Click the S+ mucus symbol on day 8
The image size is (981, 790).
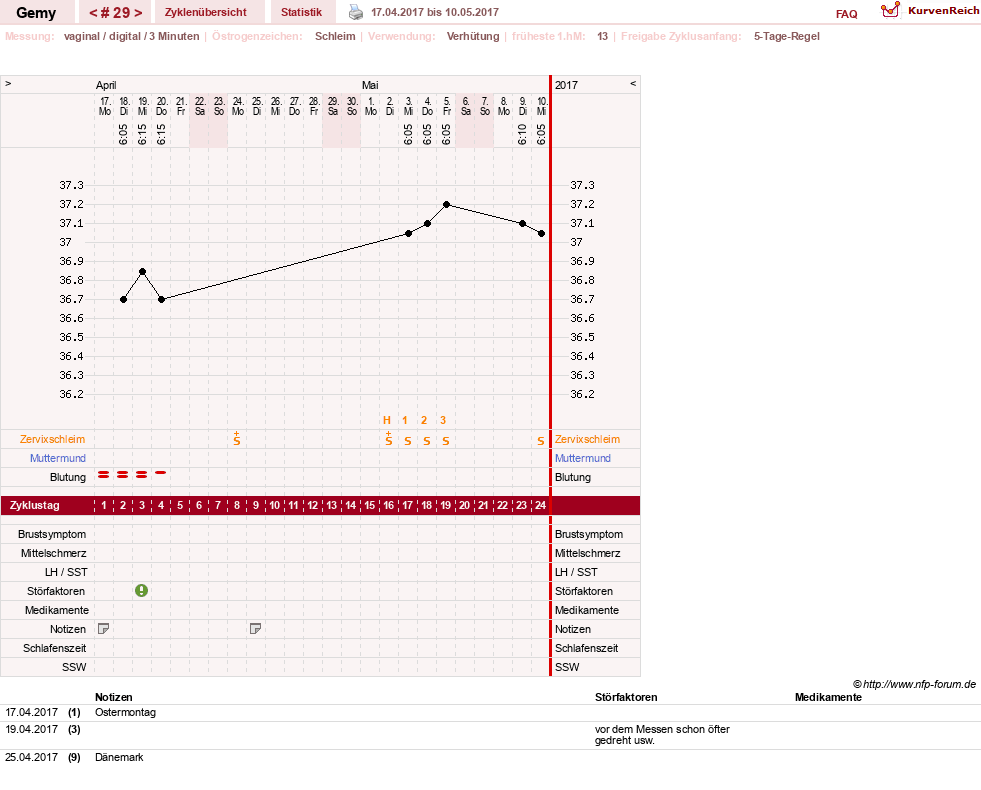click(236, 438)
